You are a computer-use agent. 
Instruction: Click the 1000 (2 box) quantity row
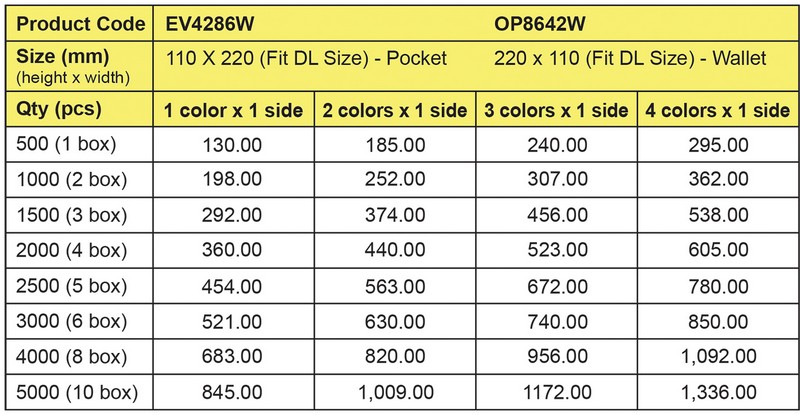(x=402, y=180)
